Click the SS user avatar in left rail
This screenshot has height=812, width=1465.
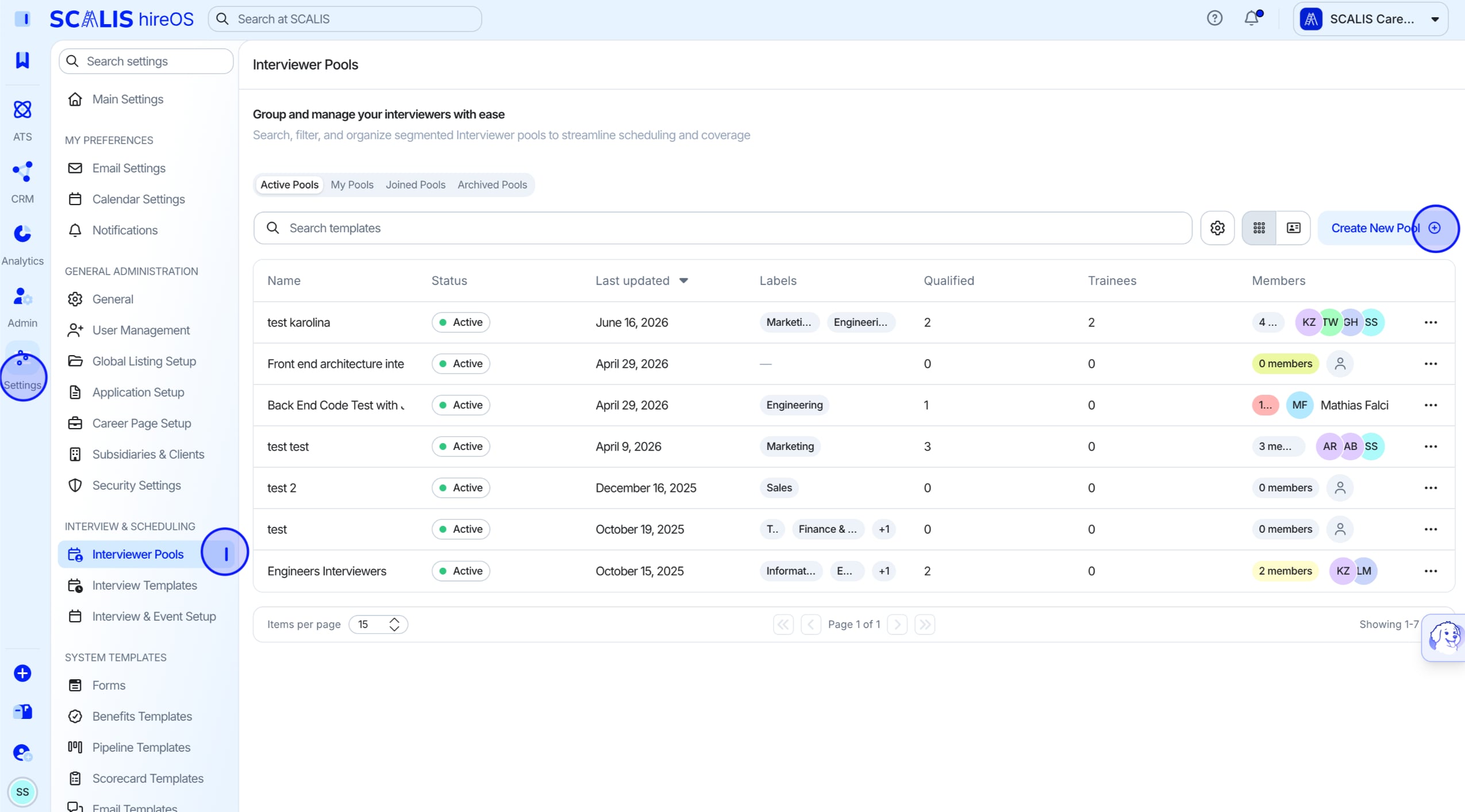click(x=22, y=792)
